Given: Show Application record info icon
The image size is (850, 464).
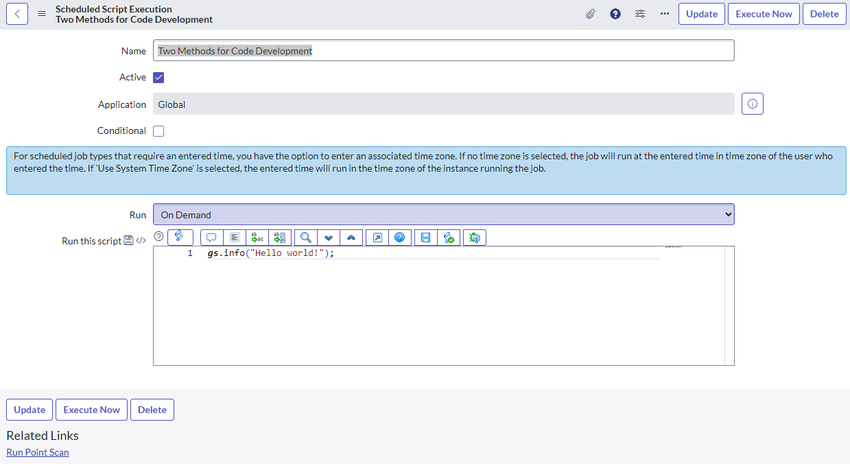Looking at the screenshot, I should tap(752, 104).
